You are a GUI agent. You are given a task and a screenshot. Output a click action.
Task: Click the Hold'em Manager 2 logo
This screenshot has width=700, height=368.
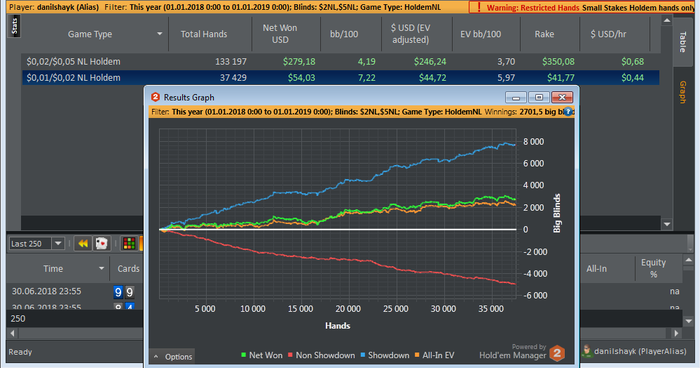click(x=557, y=353)
